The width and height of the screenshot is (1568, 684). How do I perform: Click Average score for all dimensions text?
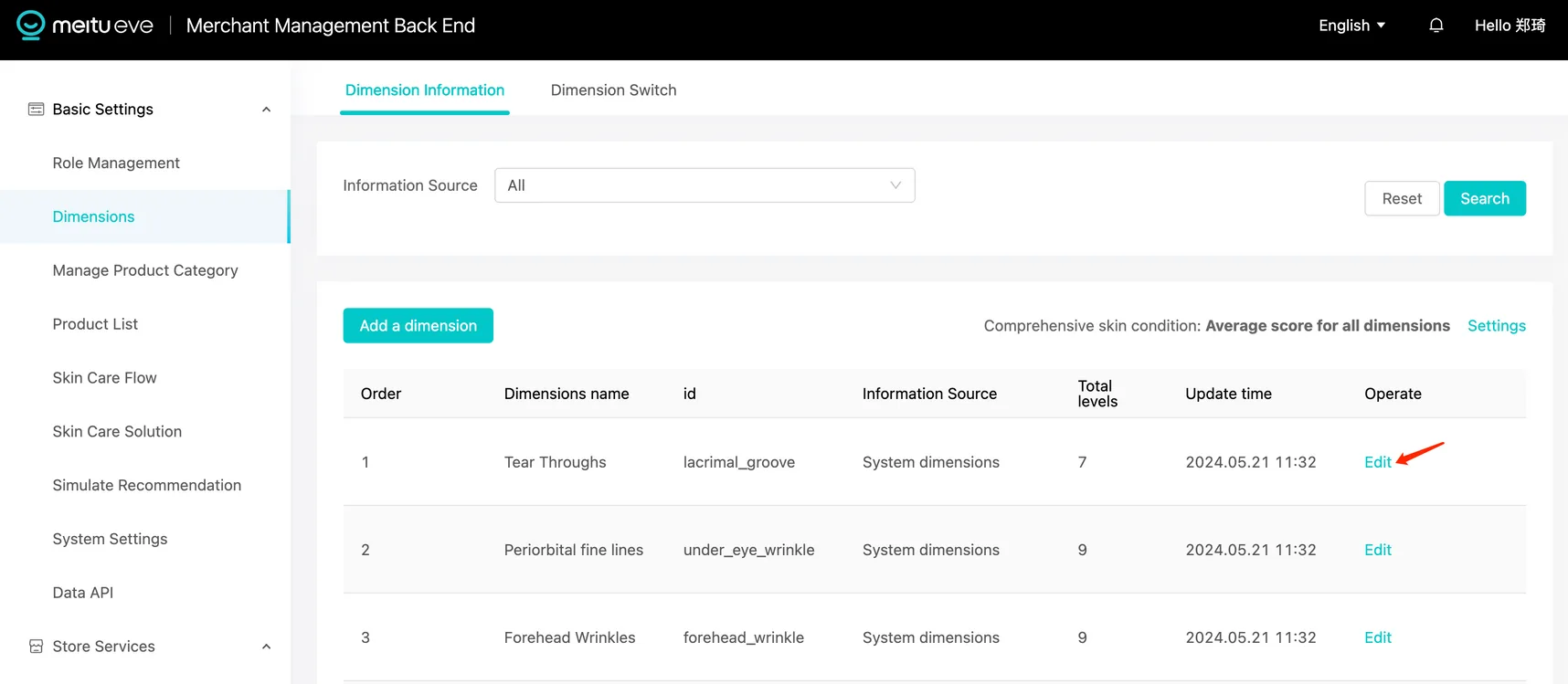tap(1328, 326)
